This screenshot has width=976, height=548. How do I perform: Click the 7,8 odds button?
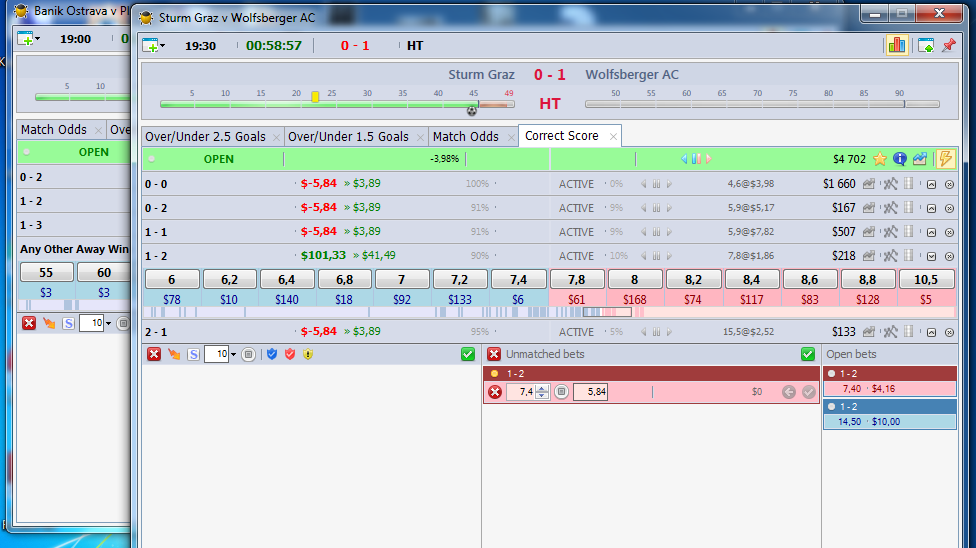point(576,280)
